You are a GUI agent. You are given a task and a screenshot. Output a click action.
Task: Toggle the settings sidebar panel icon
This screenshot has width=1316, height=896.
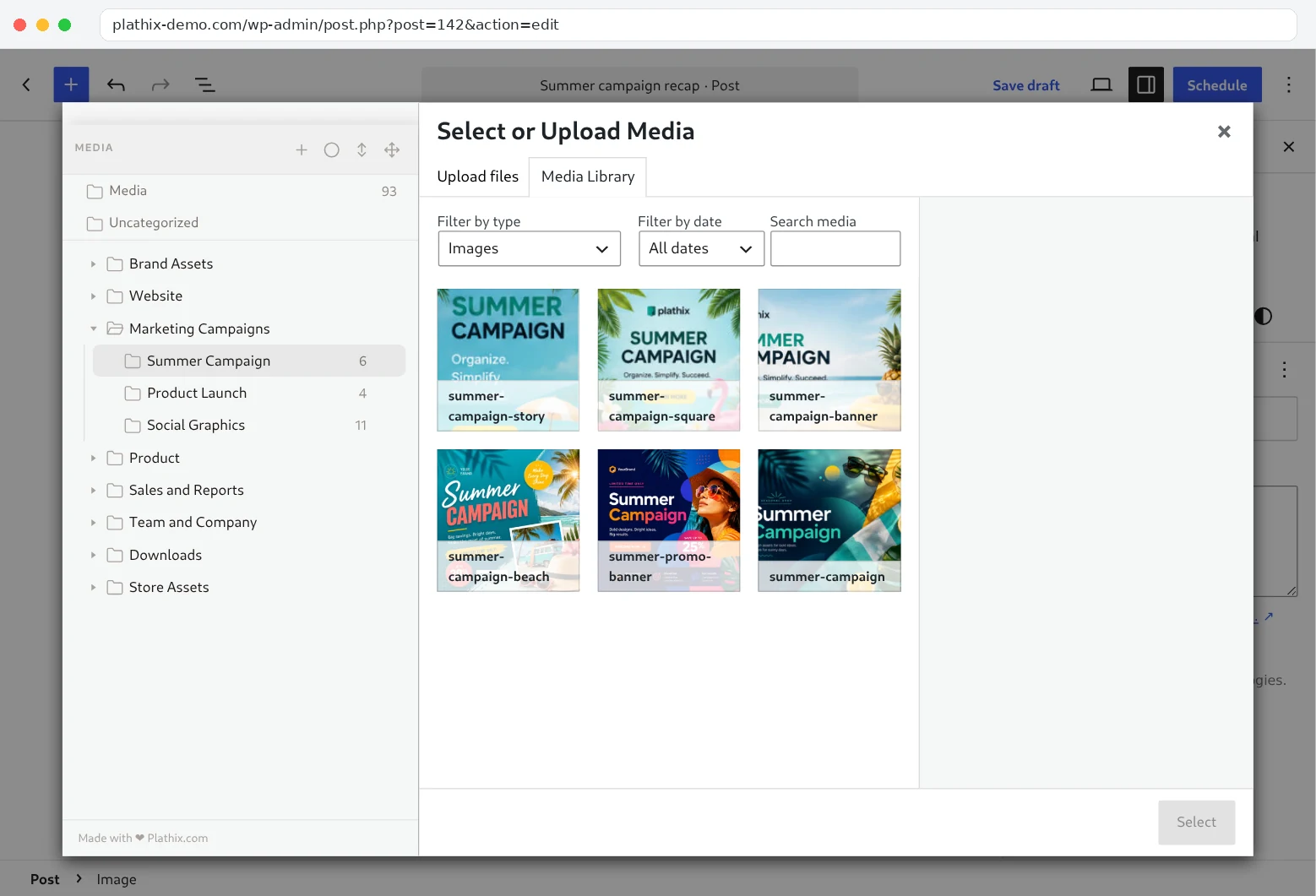coord(1146,84)
